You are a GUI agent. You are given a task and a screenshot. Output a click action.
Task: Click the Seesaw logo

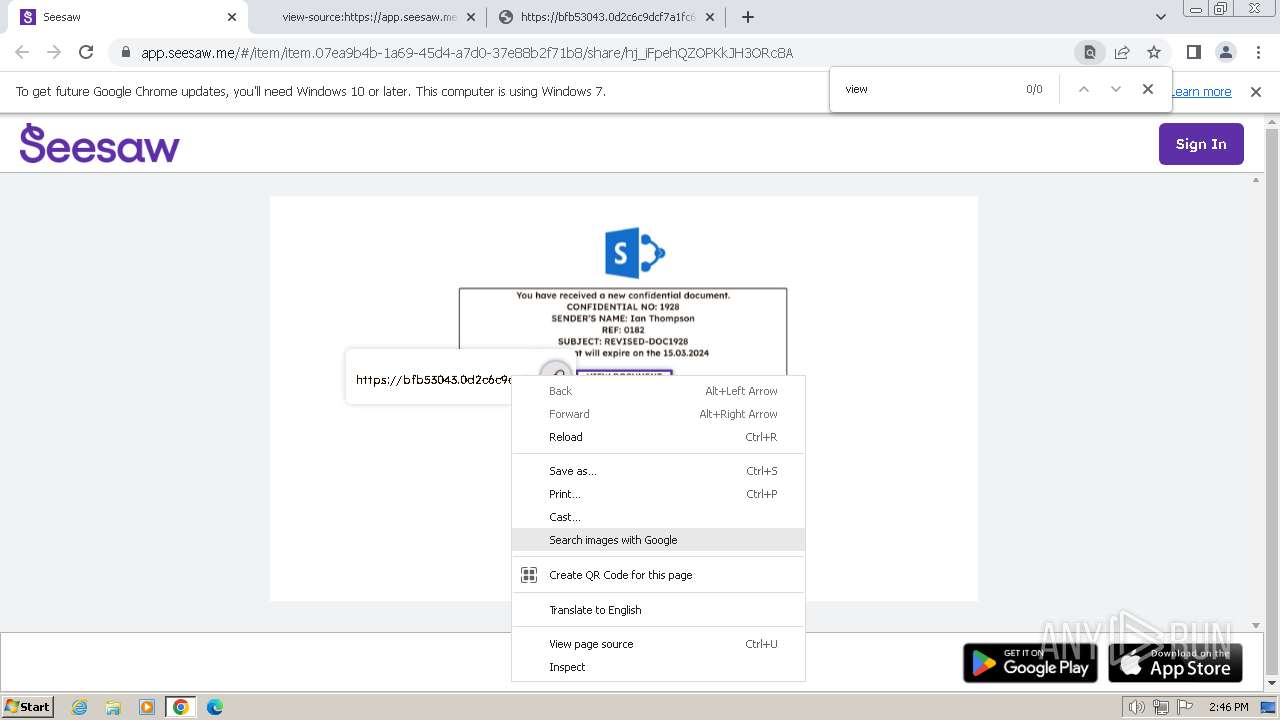coord(100,144)
